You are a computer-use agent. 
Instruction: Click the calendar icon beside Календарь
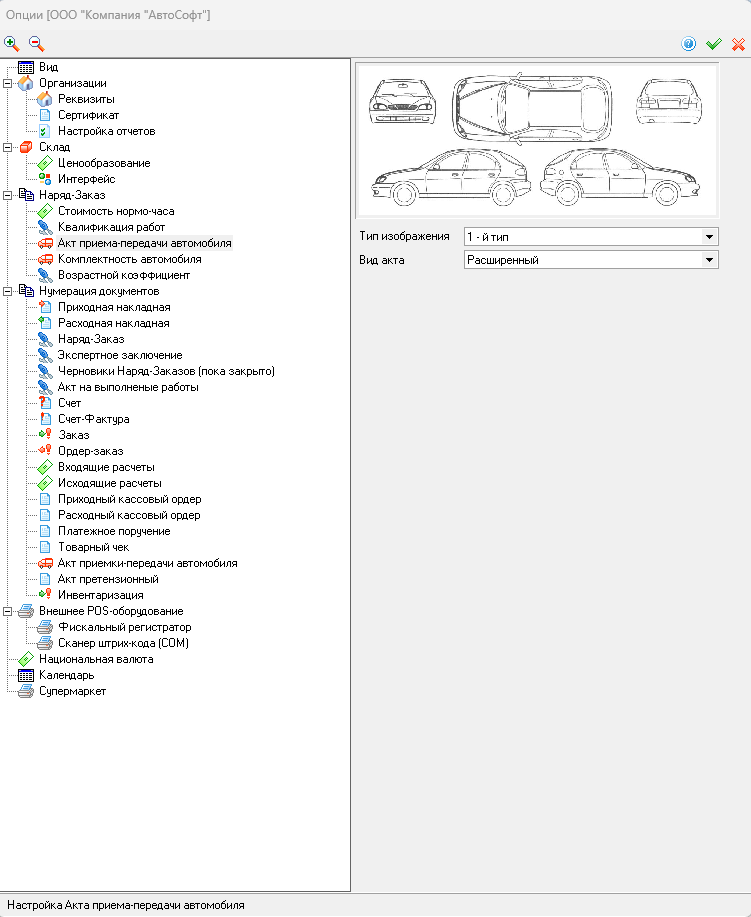click(x=26, y=675)
